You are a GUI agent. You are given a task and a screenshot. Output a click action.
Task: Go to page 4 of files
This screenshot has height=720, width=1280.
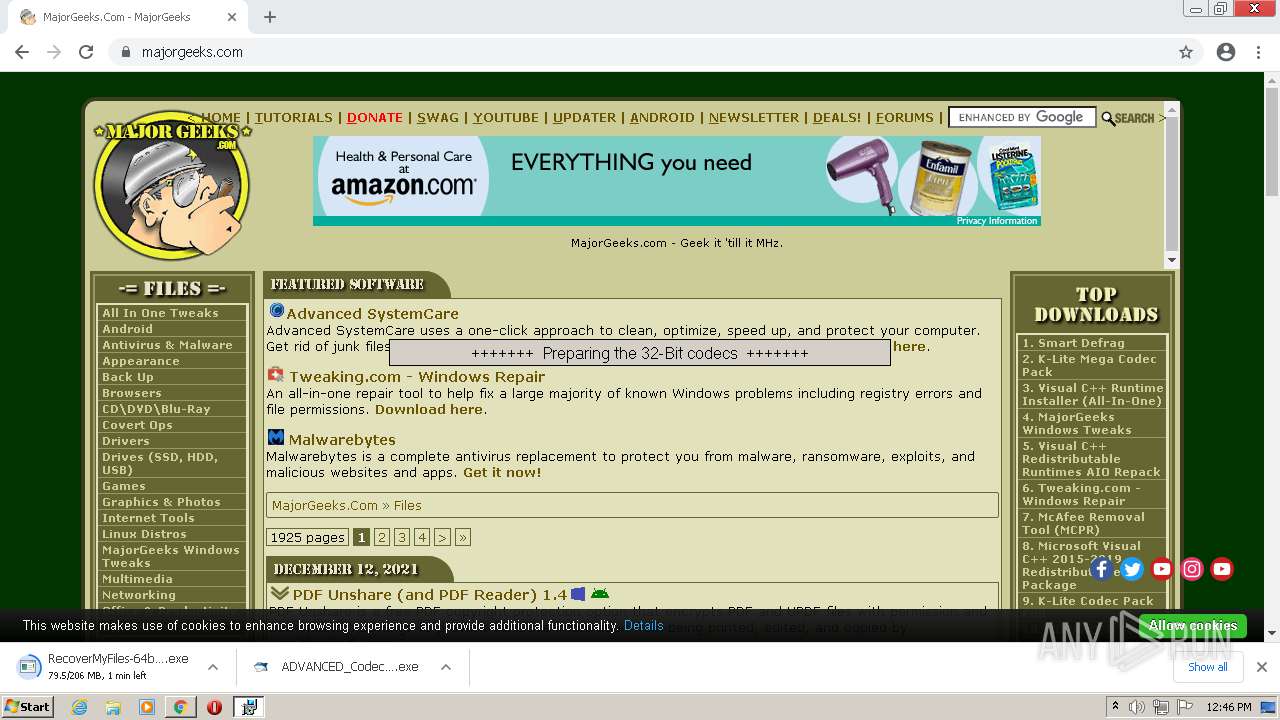[422, 537]
